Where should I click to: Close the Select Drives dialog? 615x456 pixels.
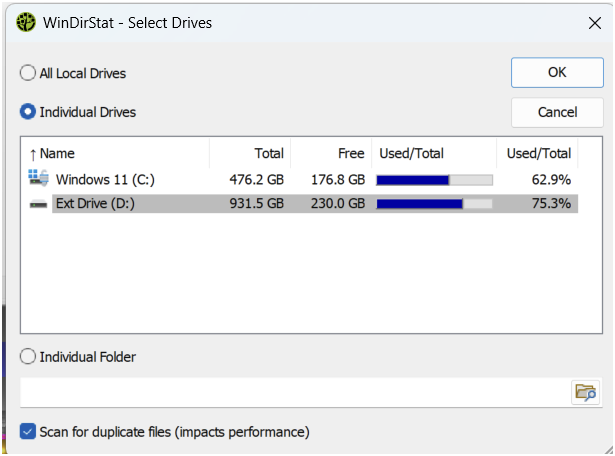tap(595, 23)
